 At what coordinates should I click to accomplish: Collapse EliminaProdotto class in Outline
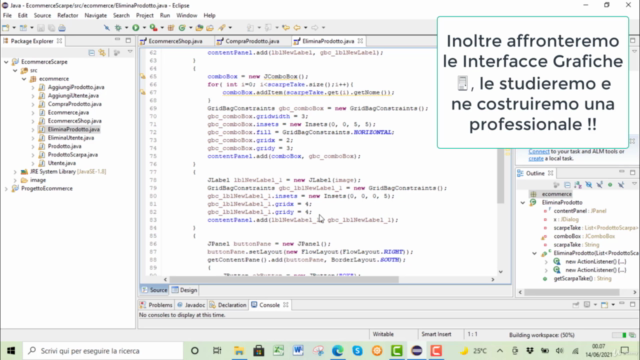pyautogui.click(x=523, y=202)
